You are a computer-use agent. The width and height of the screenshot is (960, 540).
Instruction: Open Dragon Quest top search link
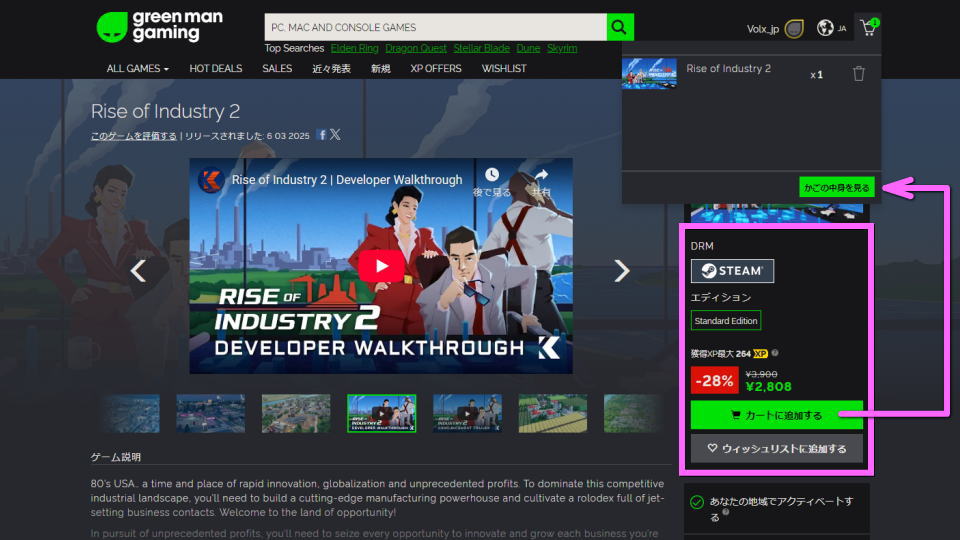click(416, 48)
